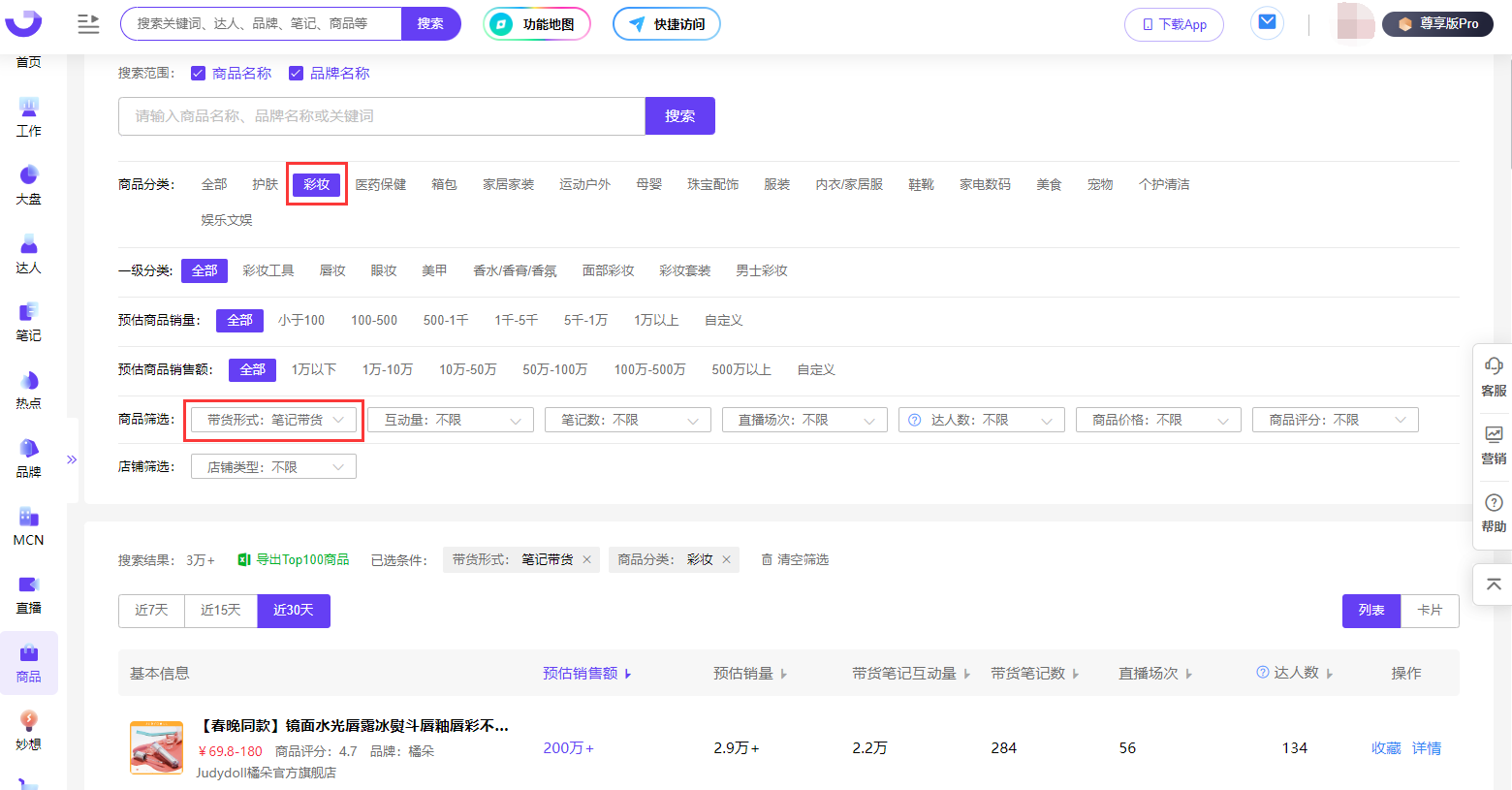Uncheck the 品牌名称 search scope checkbox
1512x790 pixels.
[297, 72]
